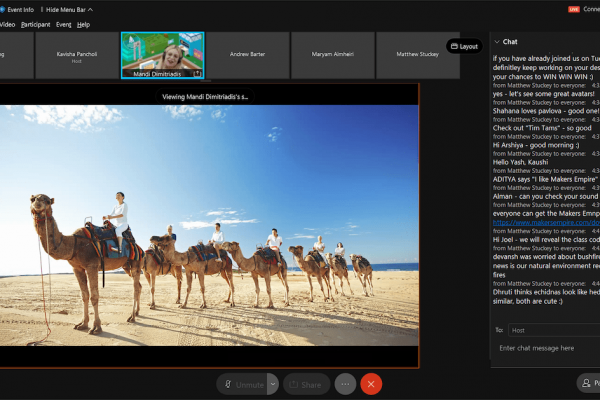The image size is (600, 400).
Task: Click the Share content button
Action: [x=306, y=384]
